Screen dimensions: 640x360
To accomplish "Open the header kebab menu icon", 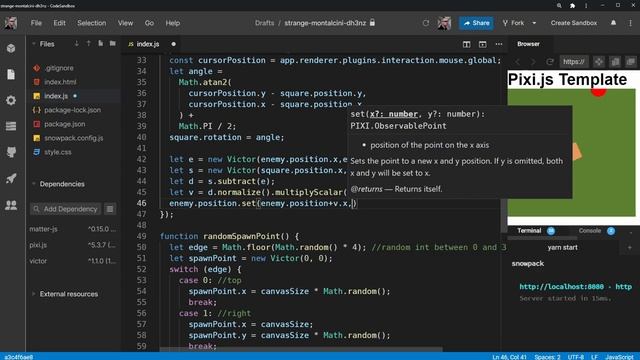I will pos(630,23).
